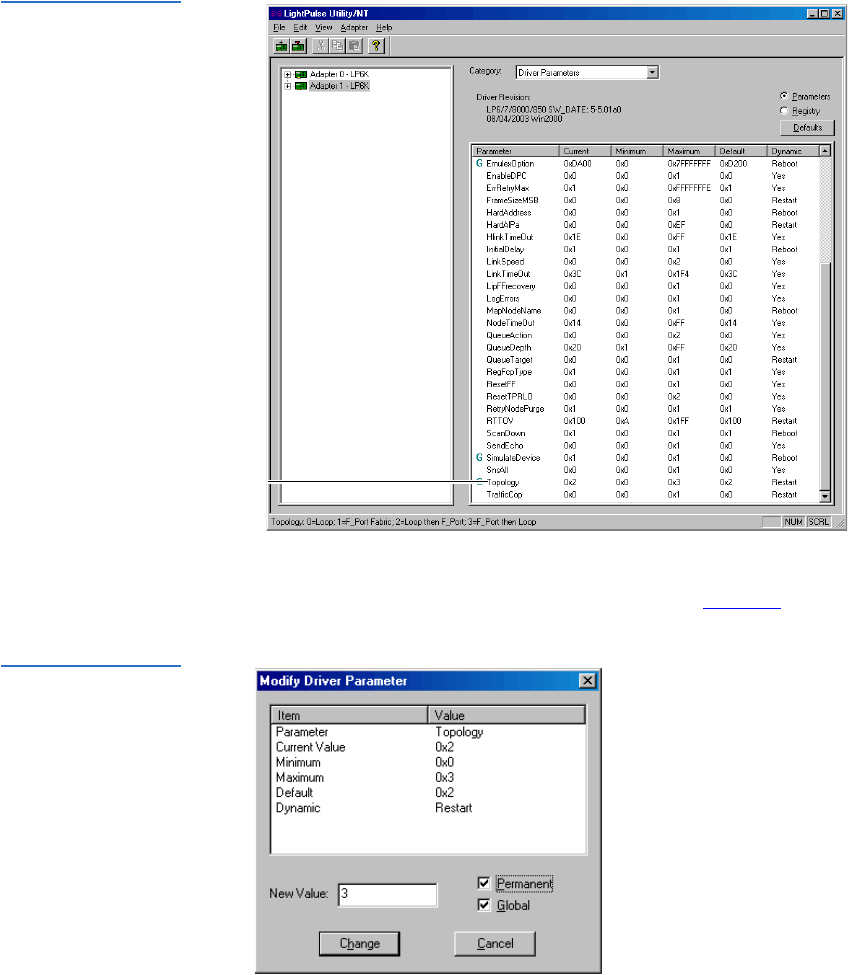Select the LinkSpeed parameter row

tap(645, 262)
